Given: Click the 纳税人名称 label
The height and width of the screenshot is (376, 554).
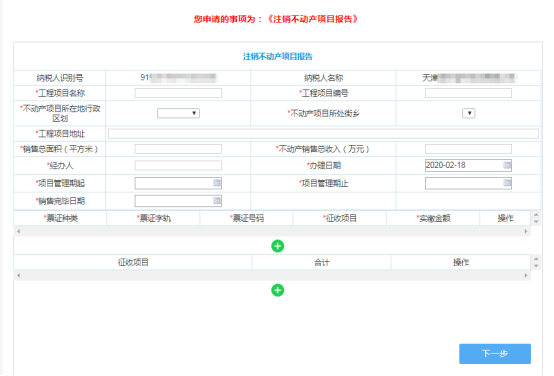Looking at the screenshot, I should click(323, 78).
